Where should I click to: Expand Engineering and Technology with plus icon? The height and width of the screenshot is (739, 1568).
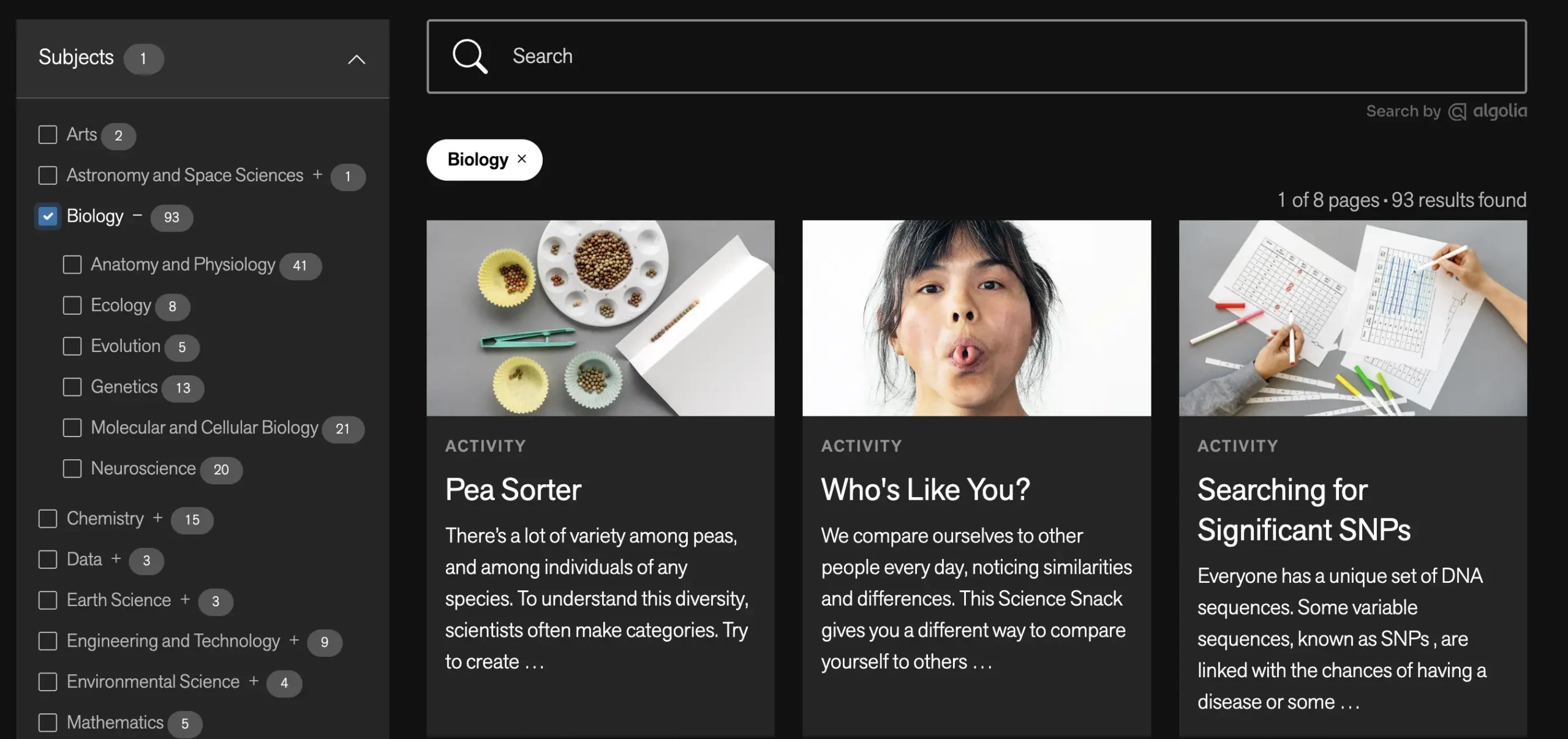coord(294,640)
